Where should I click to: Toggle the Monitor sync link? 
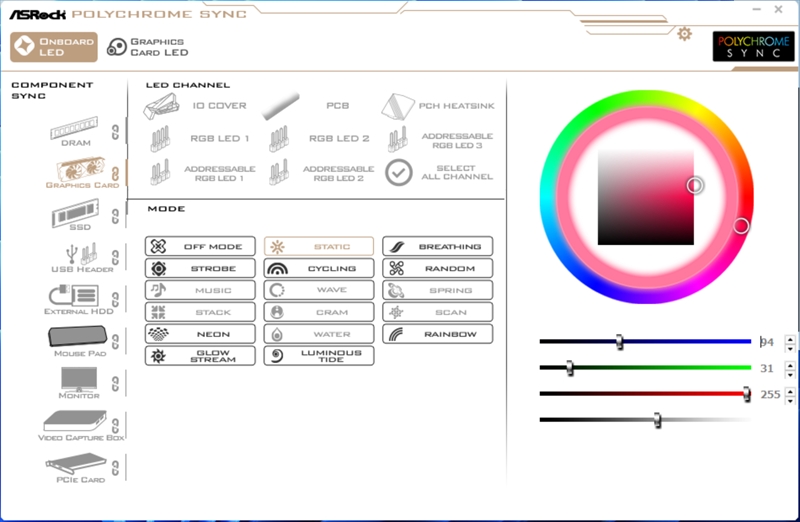click(x=115, y=383)
